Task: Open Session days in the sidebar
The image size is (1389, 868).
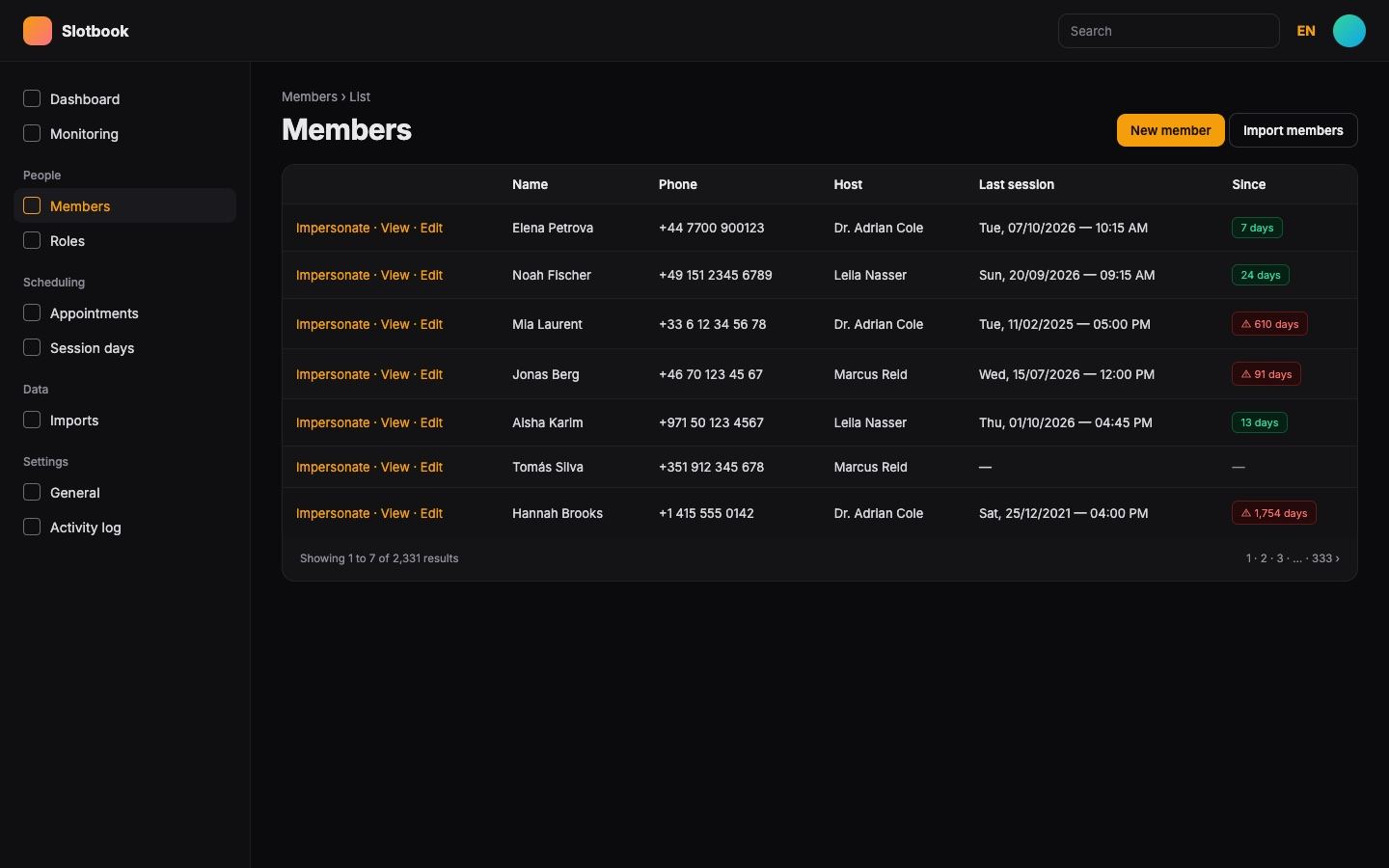Action: tap(124, 347)
